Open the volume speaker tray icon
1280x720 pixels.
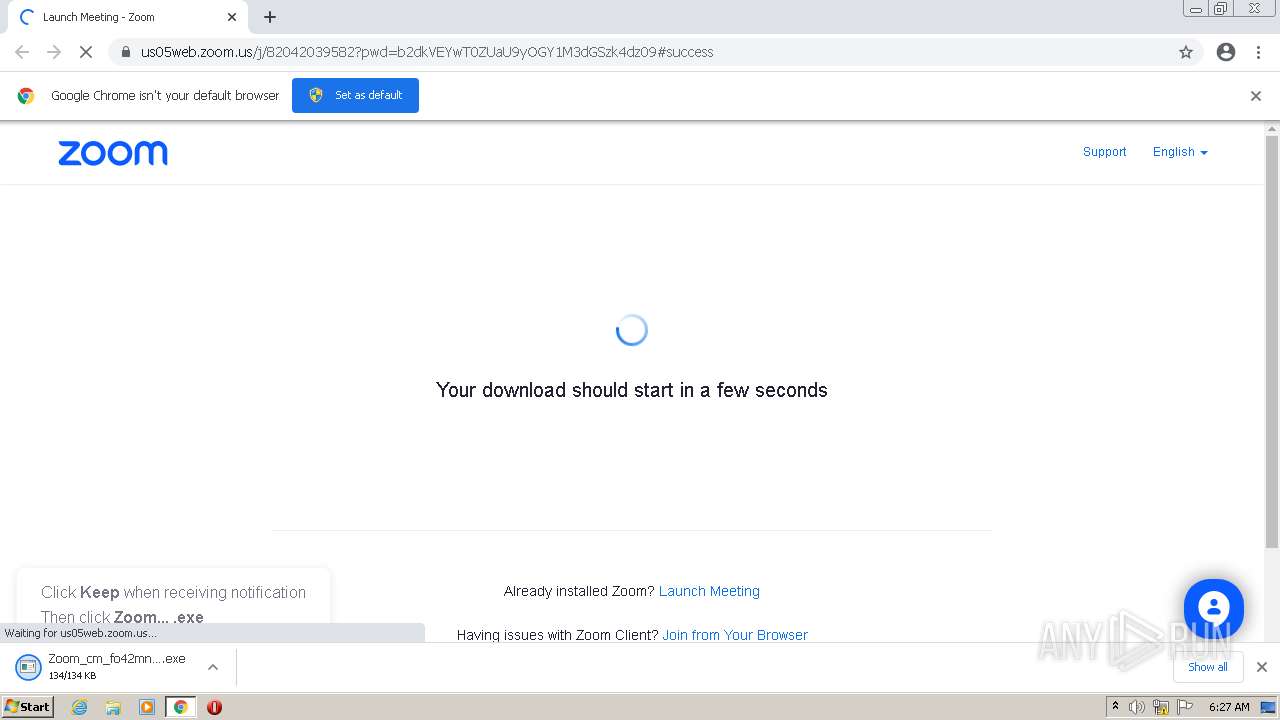(1137, 707)
